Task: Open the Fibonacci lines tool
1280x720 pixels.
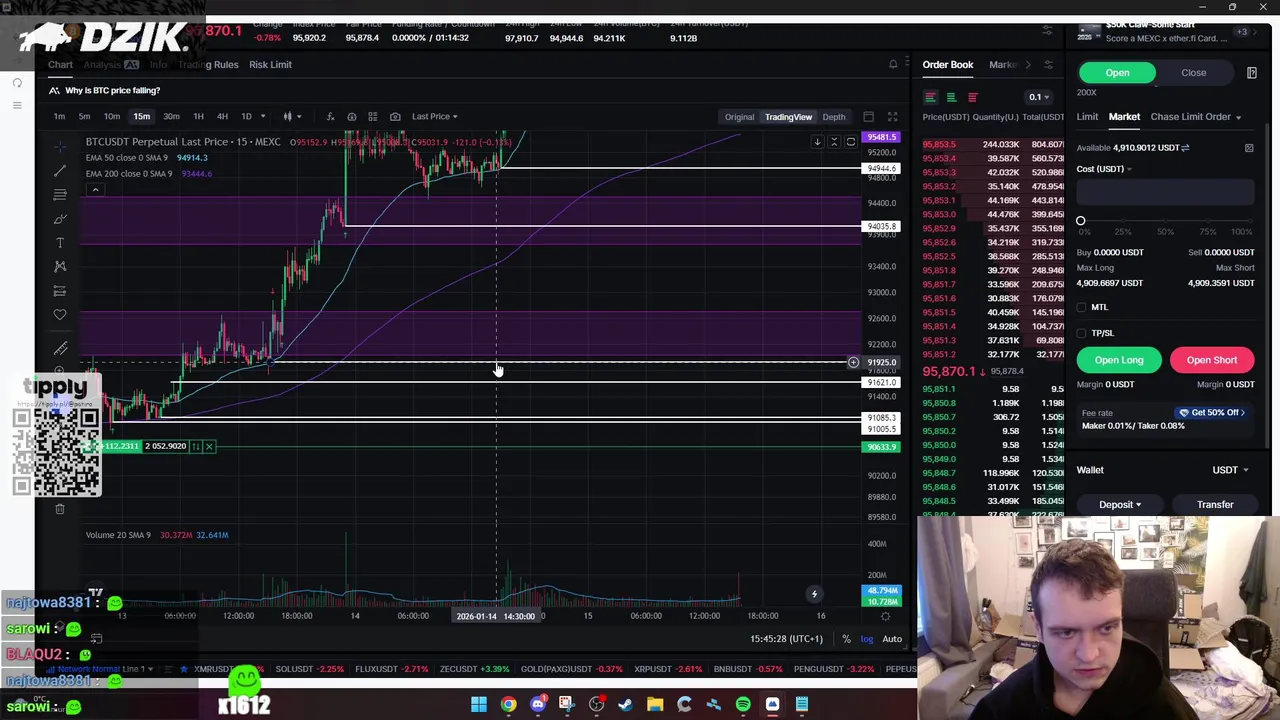Action: (60, 194)
